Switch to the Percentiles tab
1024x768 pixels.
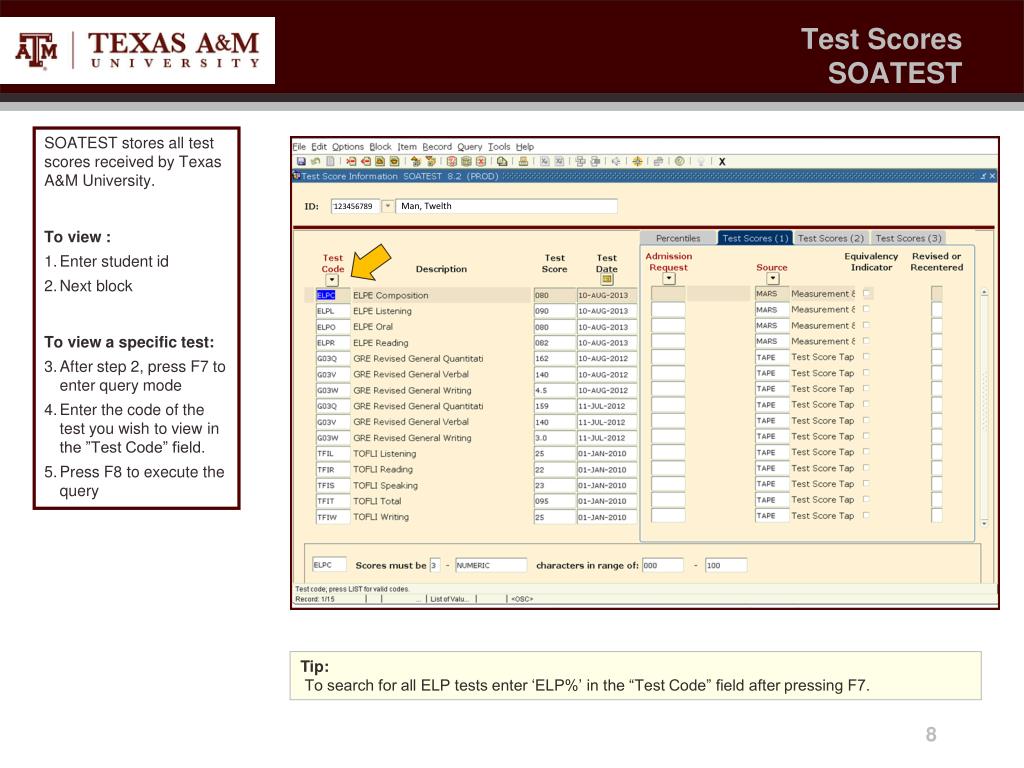(x=678, y=238)
